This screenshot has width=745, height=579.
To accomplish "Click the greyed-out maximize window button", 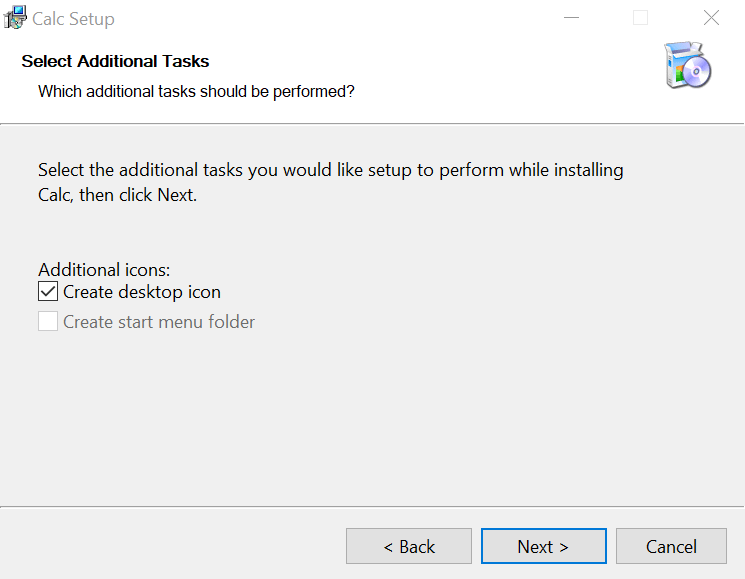I will [x=640, y=18].
